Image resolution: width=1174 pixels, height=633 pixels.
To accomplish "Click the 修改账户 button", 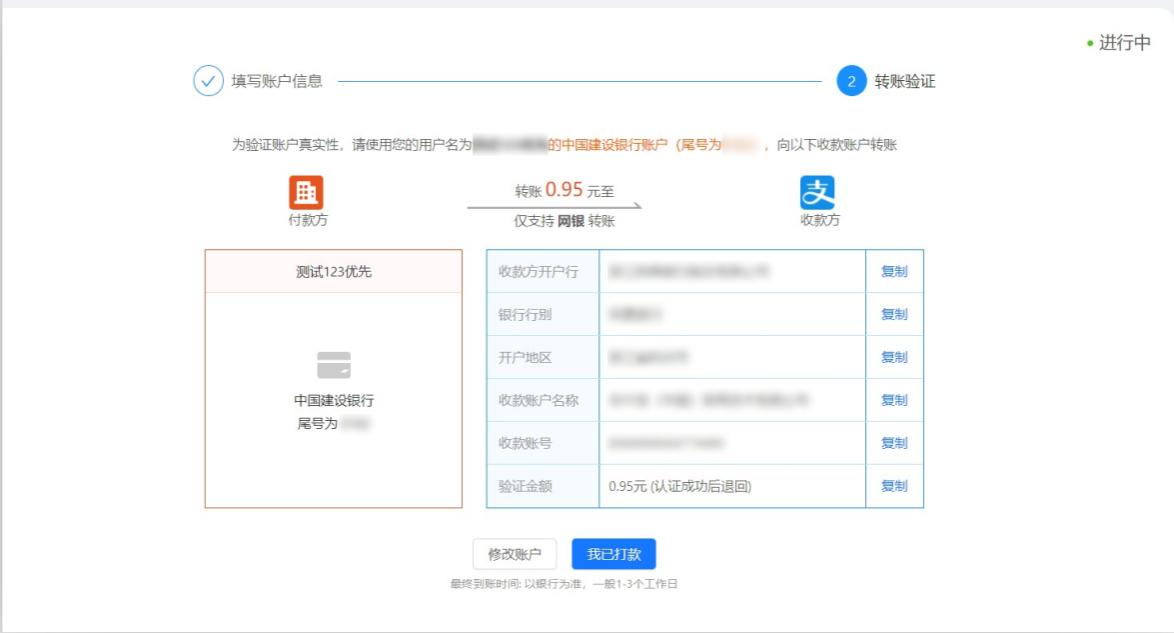I will click(x=514, y=552).
